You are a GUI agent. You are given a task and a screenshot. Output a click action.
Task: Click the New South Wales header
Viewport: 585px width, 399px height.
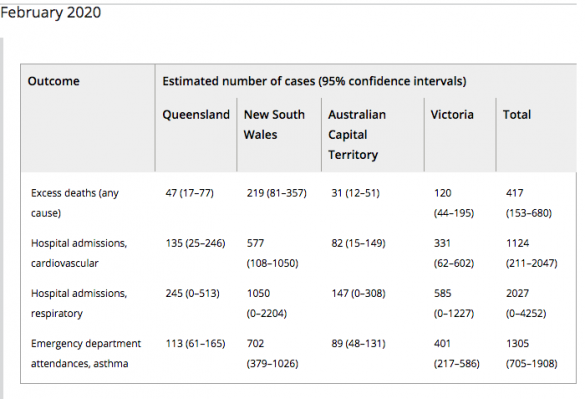[274, 124]
